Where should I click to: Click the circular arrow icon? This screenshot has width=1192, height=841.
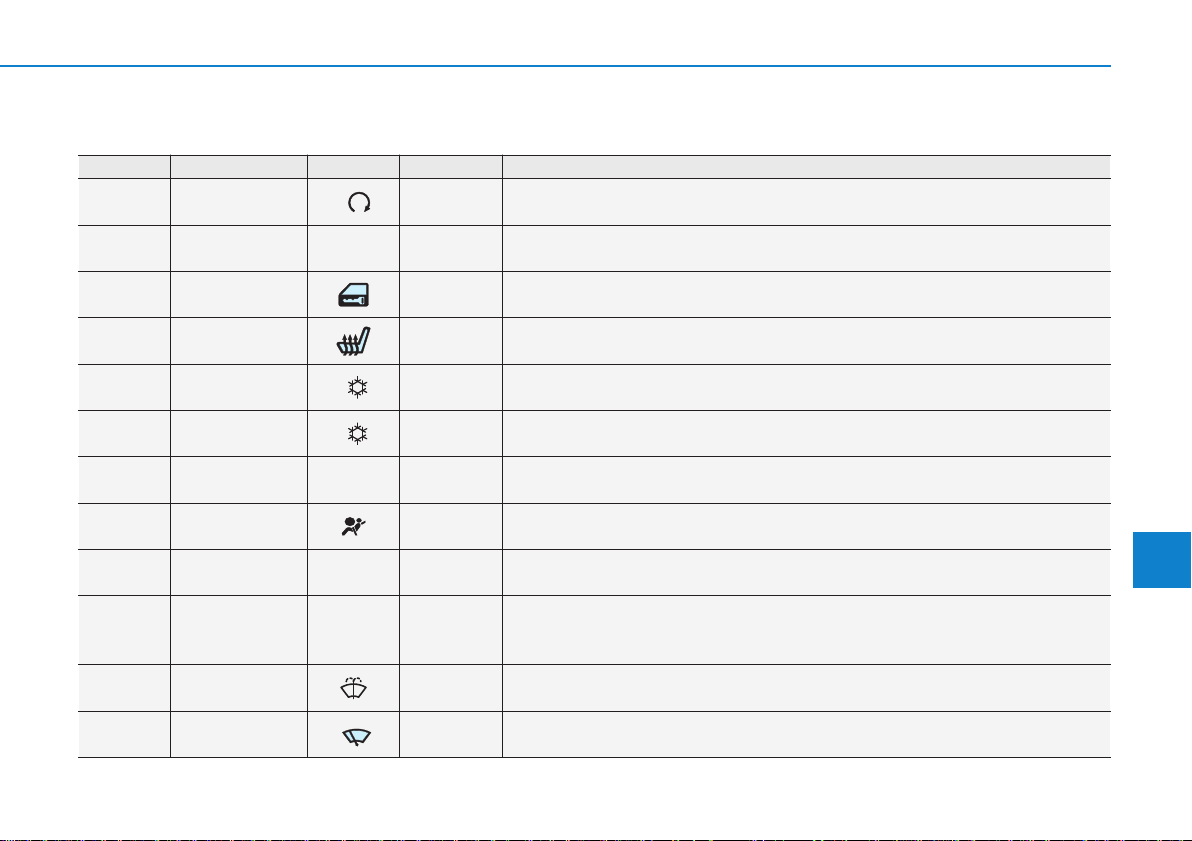tap(359, 202)
